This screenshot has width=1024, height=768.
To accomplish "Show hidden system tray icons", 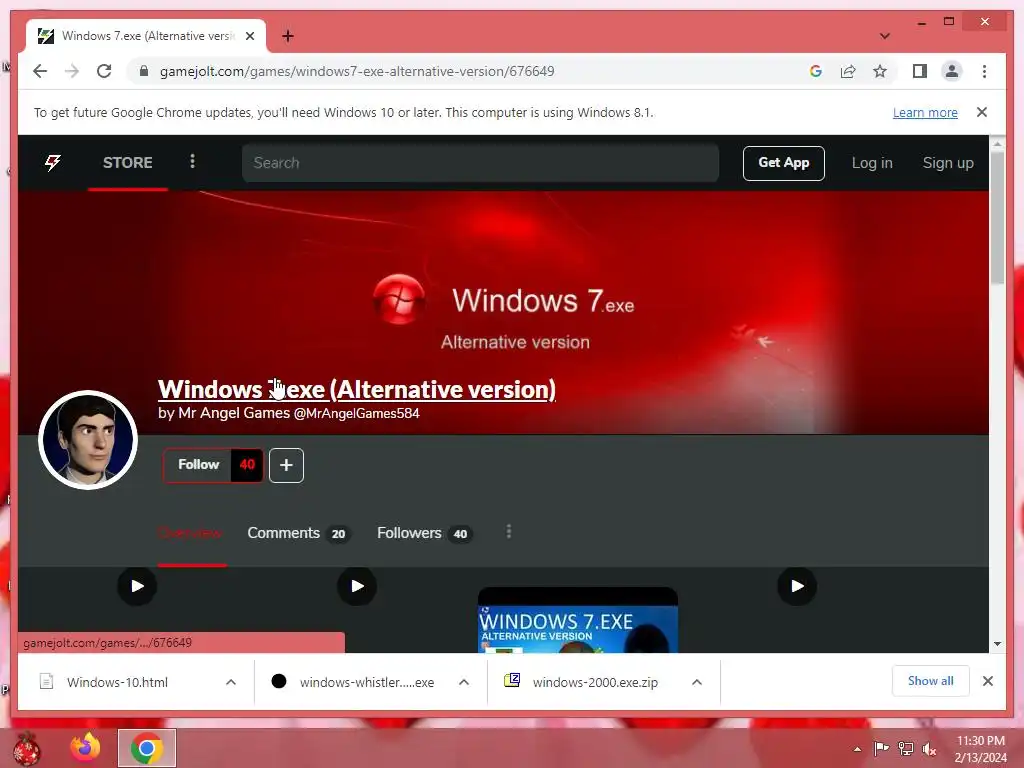I will pyautogui.click(x=857, y=749).
